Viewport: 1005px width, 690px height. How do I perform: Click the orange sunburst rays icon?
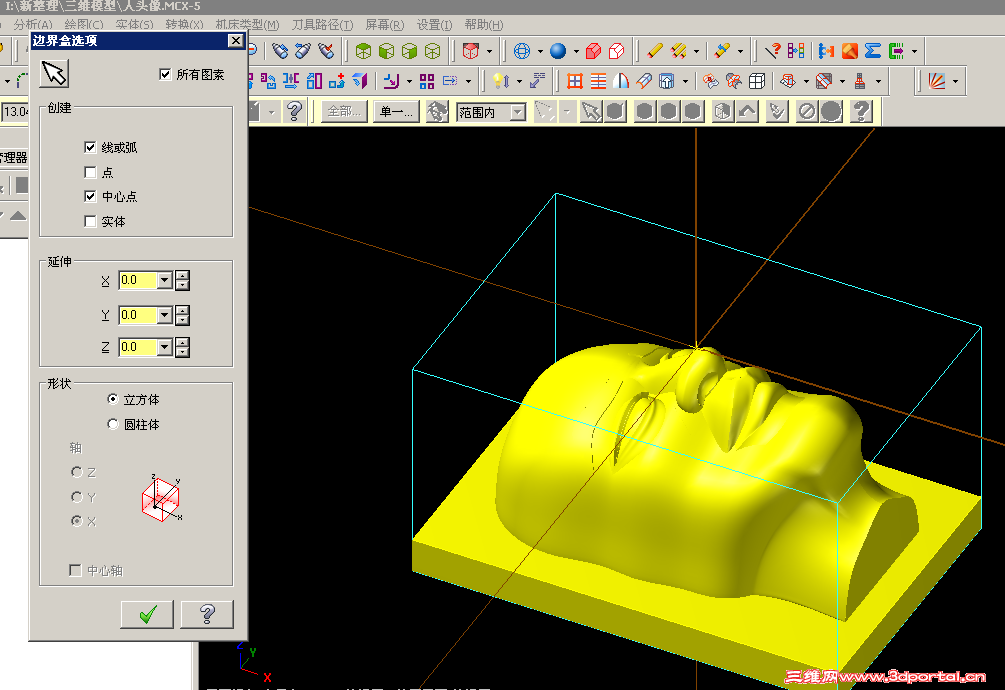point(937,81)
